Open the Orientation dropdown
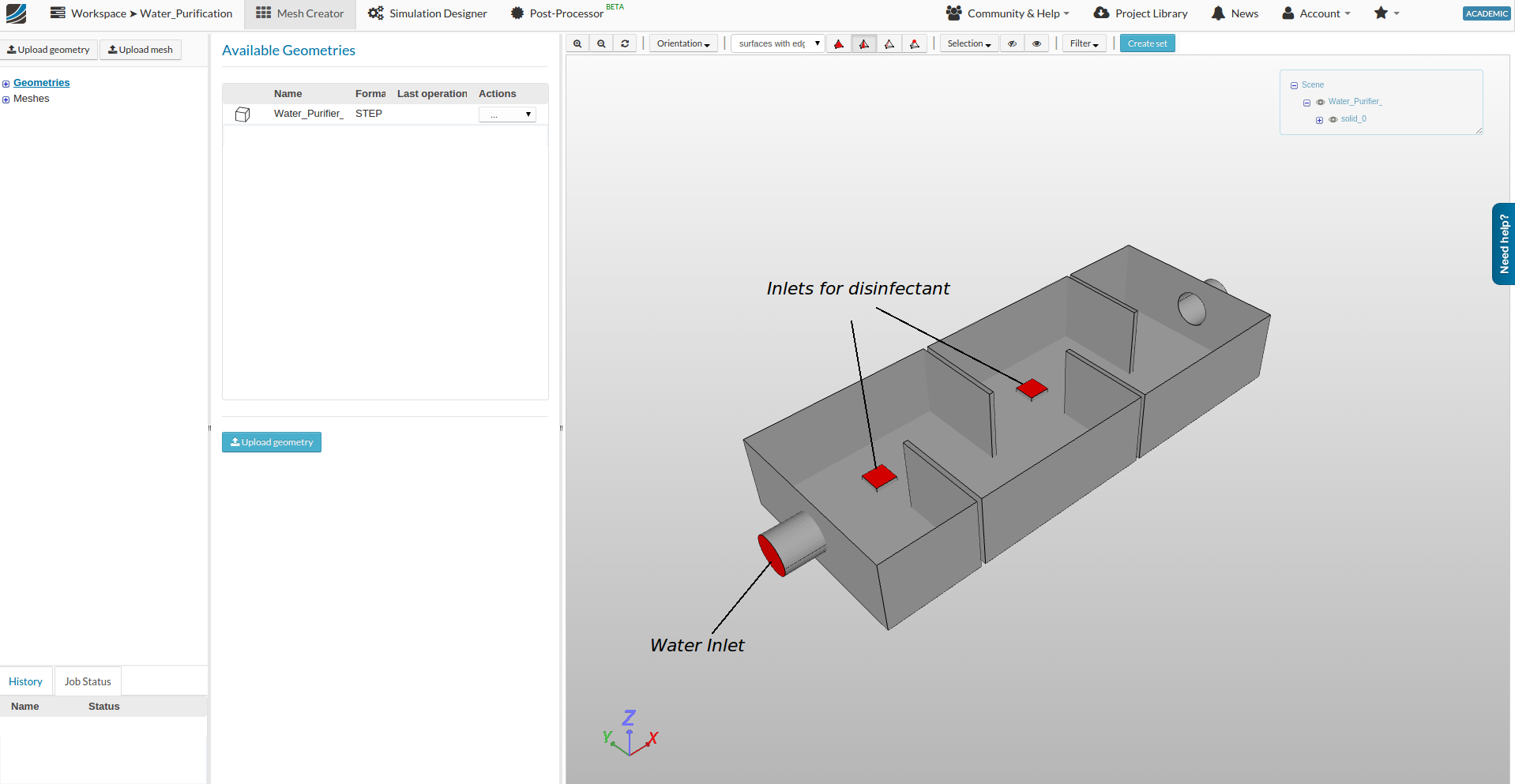 pos(682,43)
